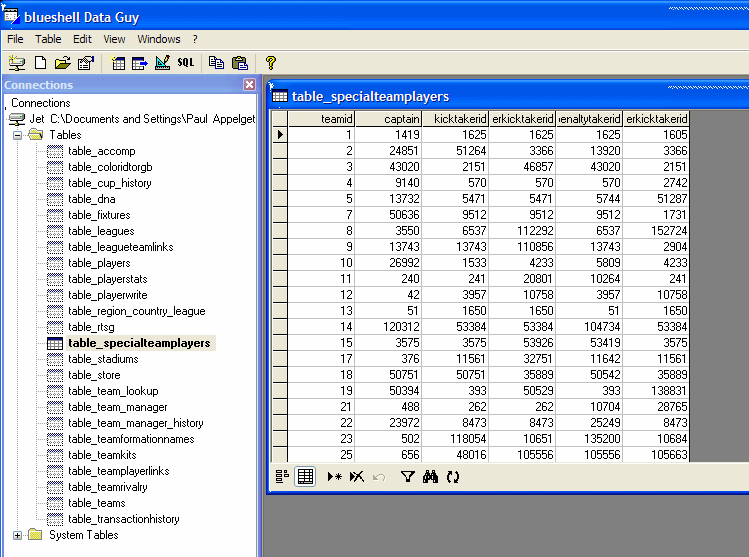This screenshot has height=557, width=749.
Task: Select the row with teamid 14
Action: click(280, 326)
